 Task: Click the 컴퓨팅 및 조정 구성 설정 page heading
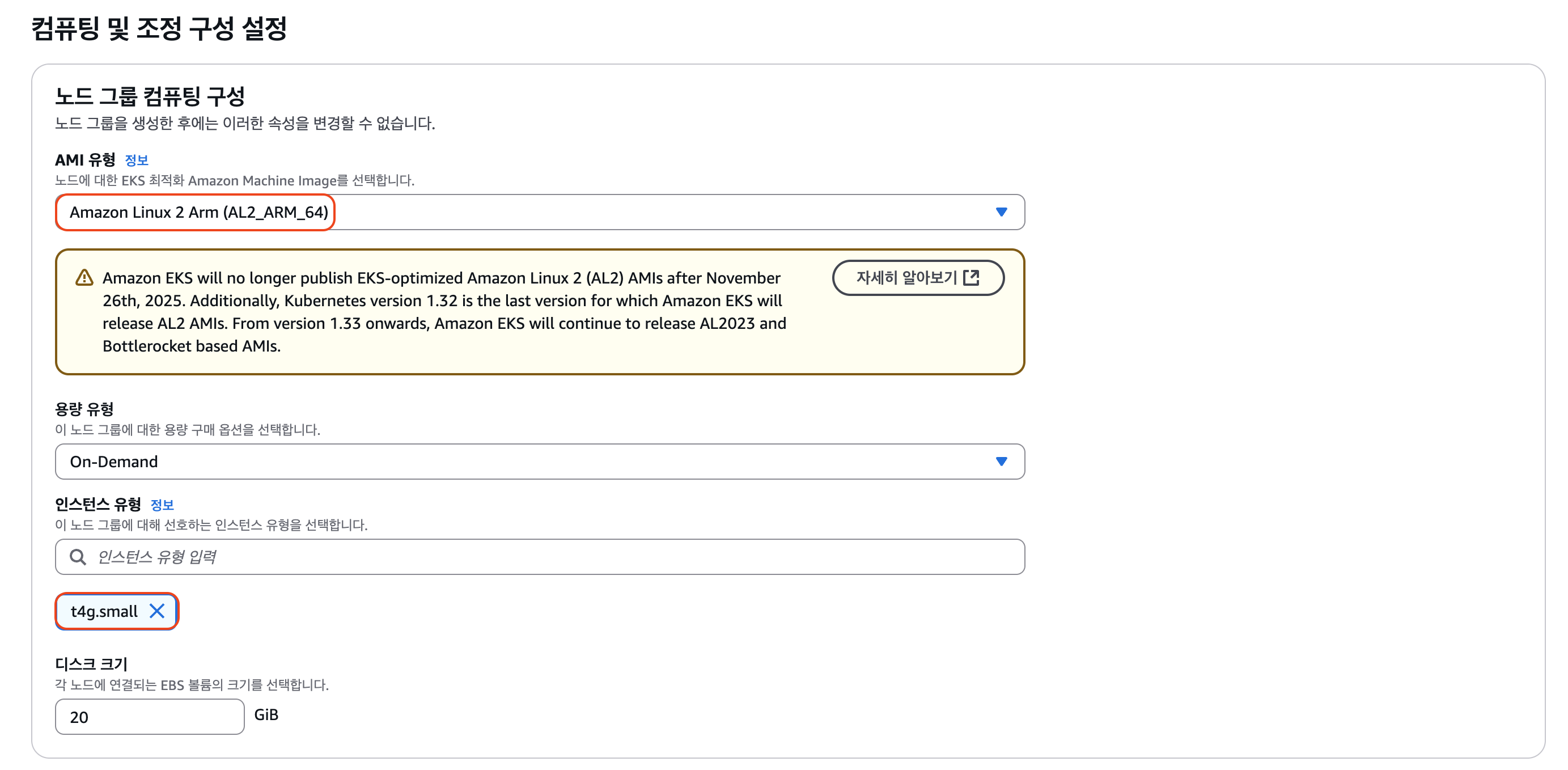(159, 28)
